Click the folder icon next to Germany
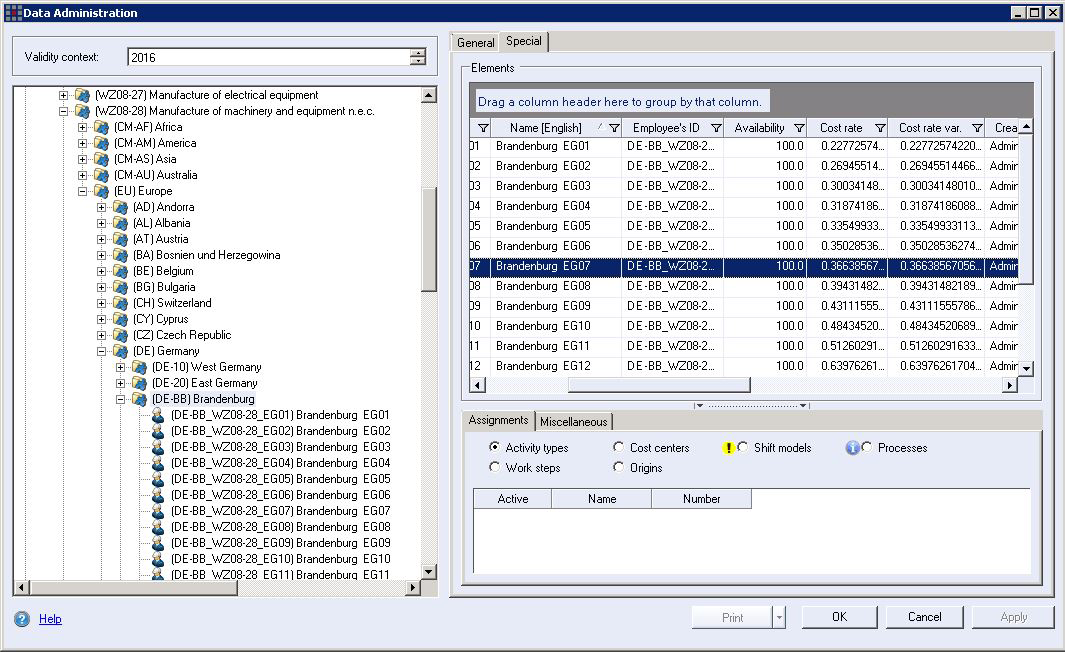 tap(120, 351)
